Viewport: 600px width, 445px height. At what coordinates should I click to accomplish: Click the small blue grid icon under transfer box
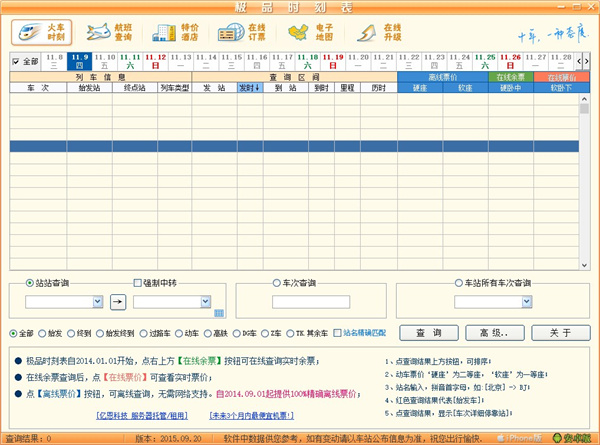click(x=219, y=313)
